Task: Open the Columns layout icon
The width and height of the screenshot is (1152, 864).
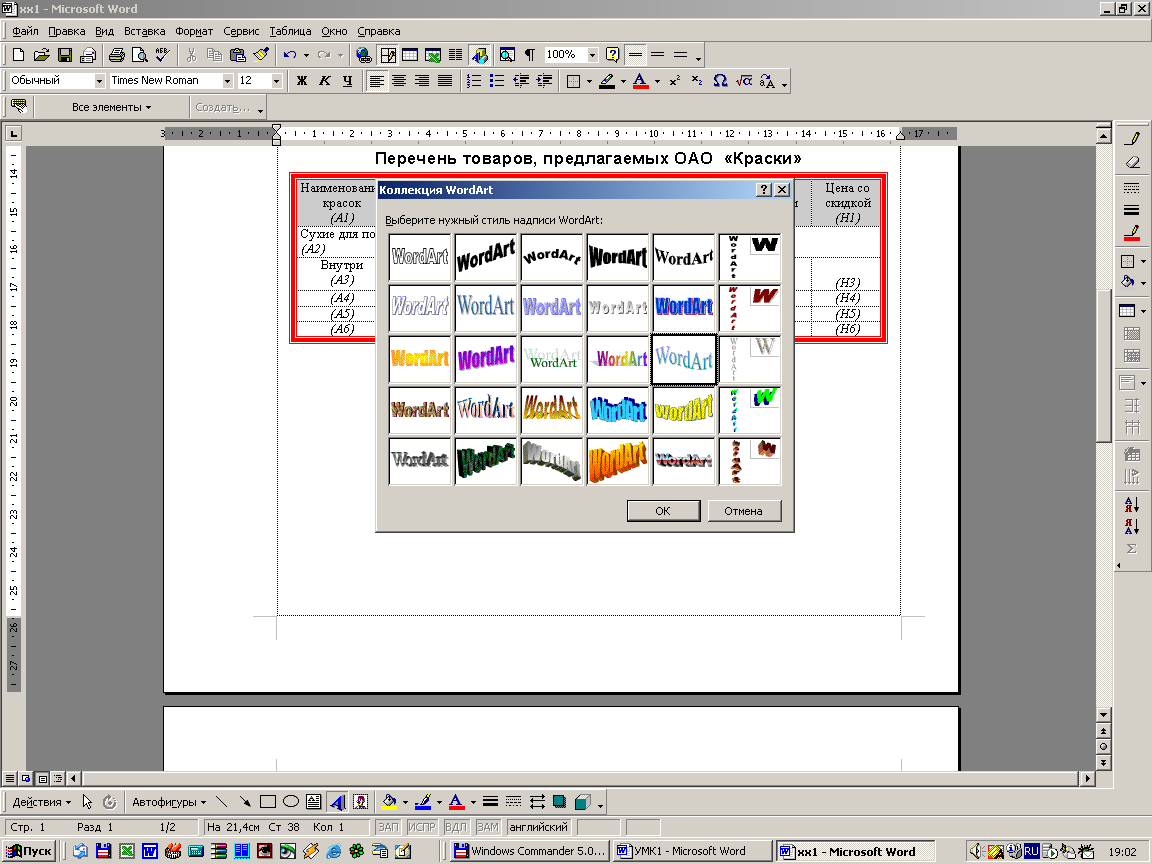Action: click(x=456, y=54)
